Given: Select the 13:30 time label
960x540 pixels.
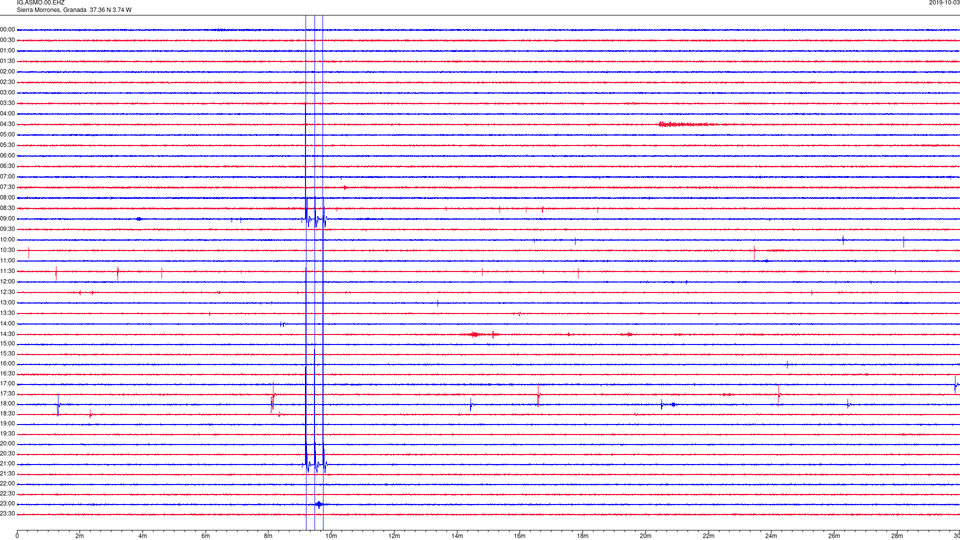Looking at the screenshot, I should 8,313.
